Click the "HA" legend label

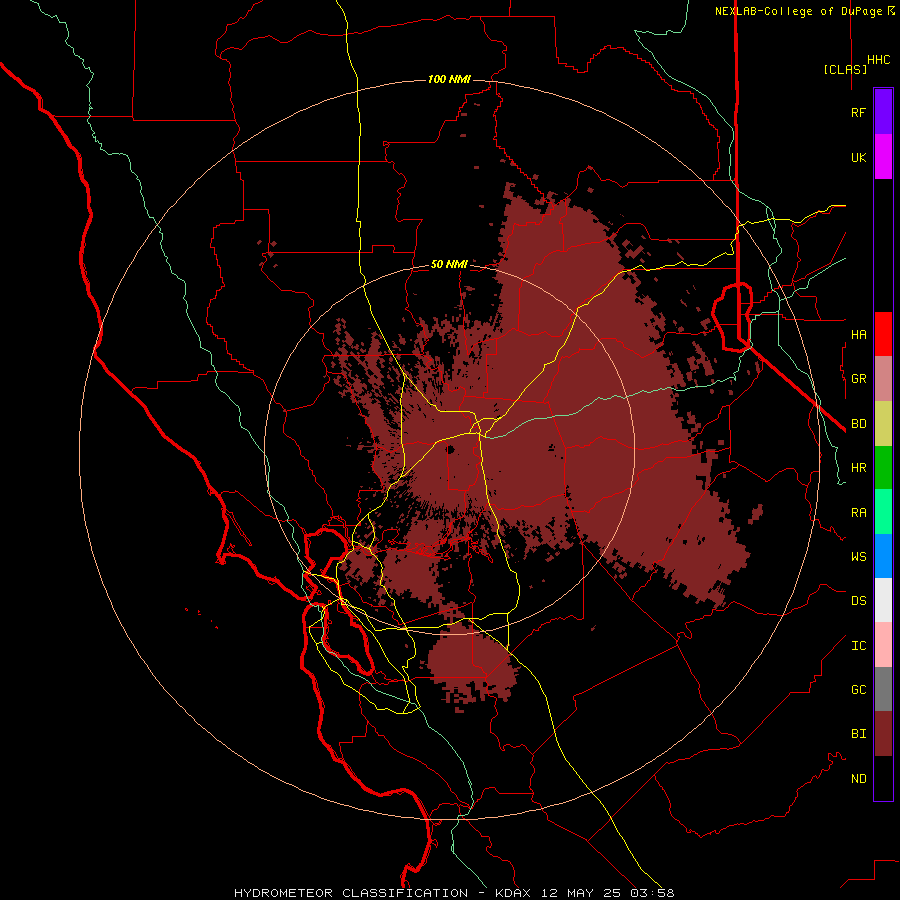pyautogui.click(x=858, y=334)
